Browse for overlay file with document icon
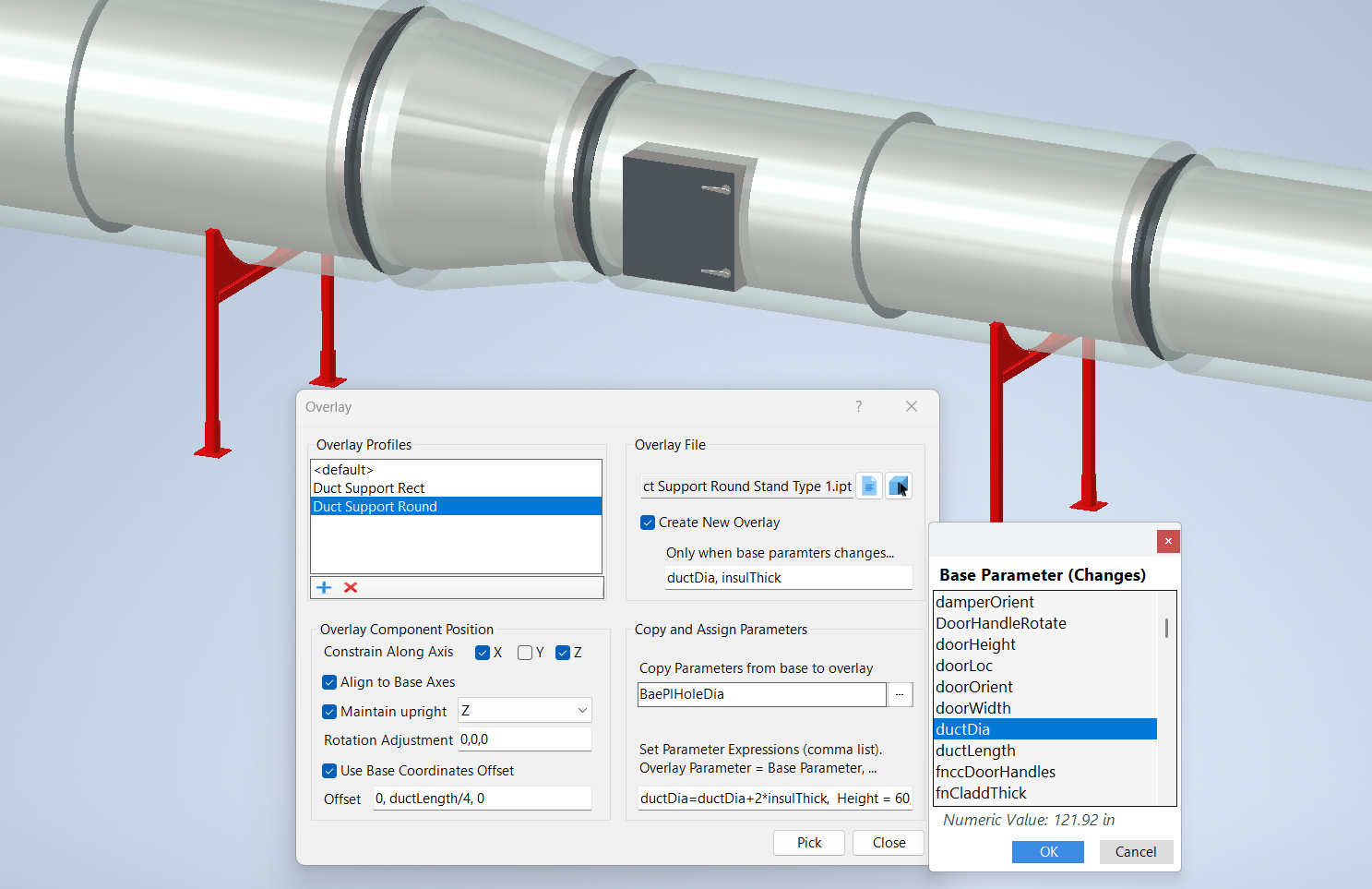The height and width of the screenshot is (889, 1372). click(x=869, y=486)
